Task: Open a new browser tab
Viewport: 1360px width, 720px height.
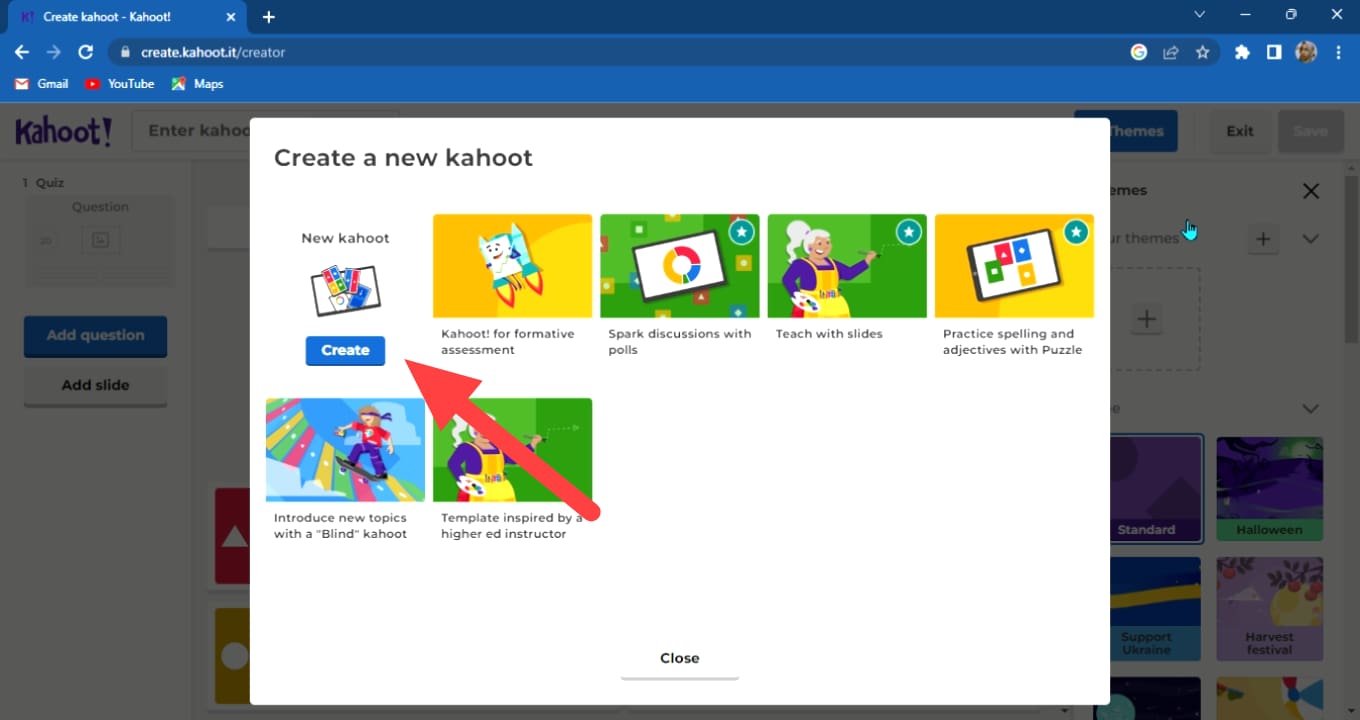Action: 268,17
